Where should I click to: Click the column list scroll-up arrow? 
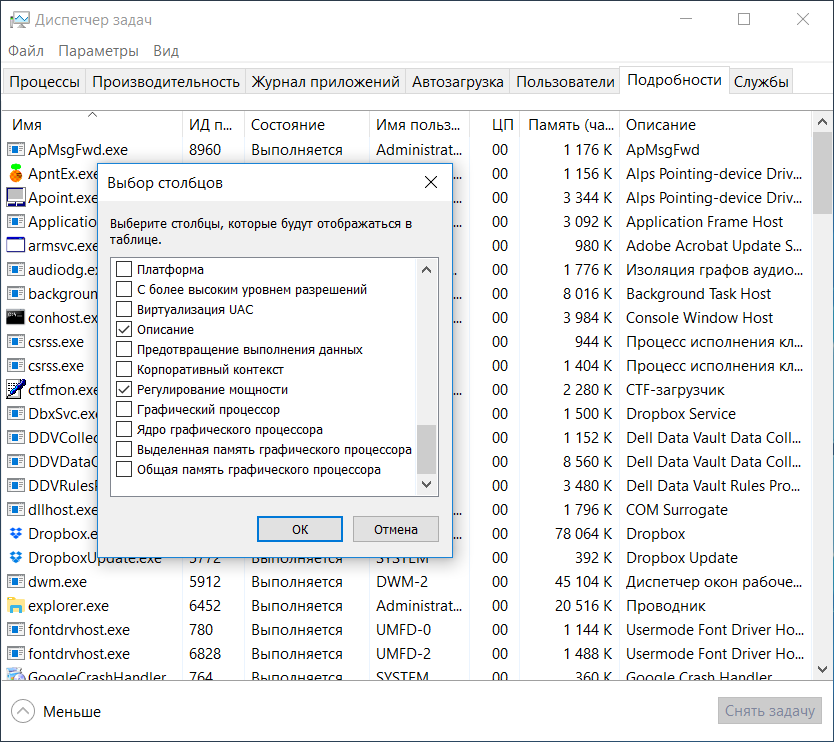[x=427, y=270]
